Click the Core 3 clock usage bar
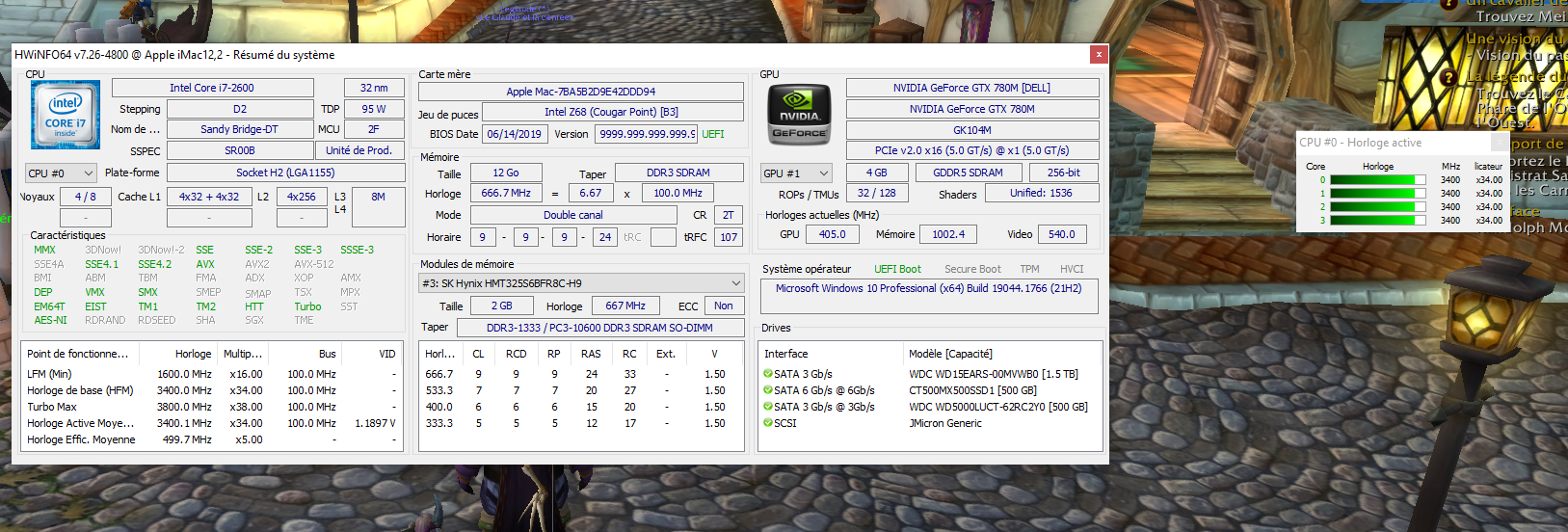Image resolution: width=1568 pixels, height=532 pixels. coord(1378,221)
